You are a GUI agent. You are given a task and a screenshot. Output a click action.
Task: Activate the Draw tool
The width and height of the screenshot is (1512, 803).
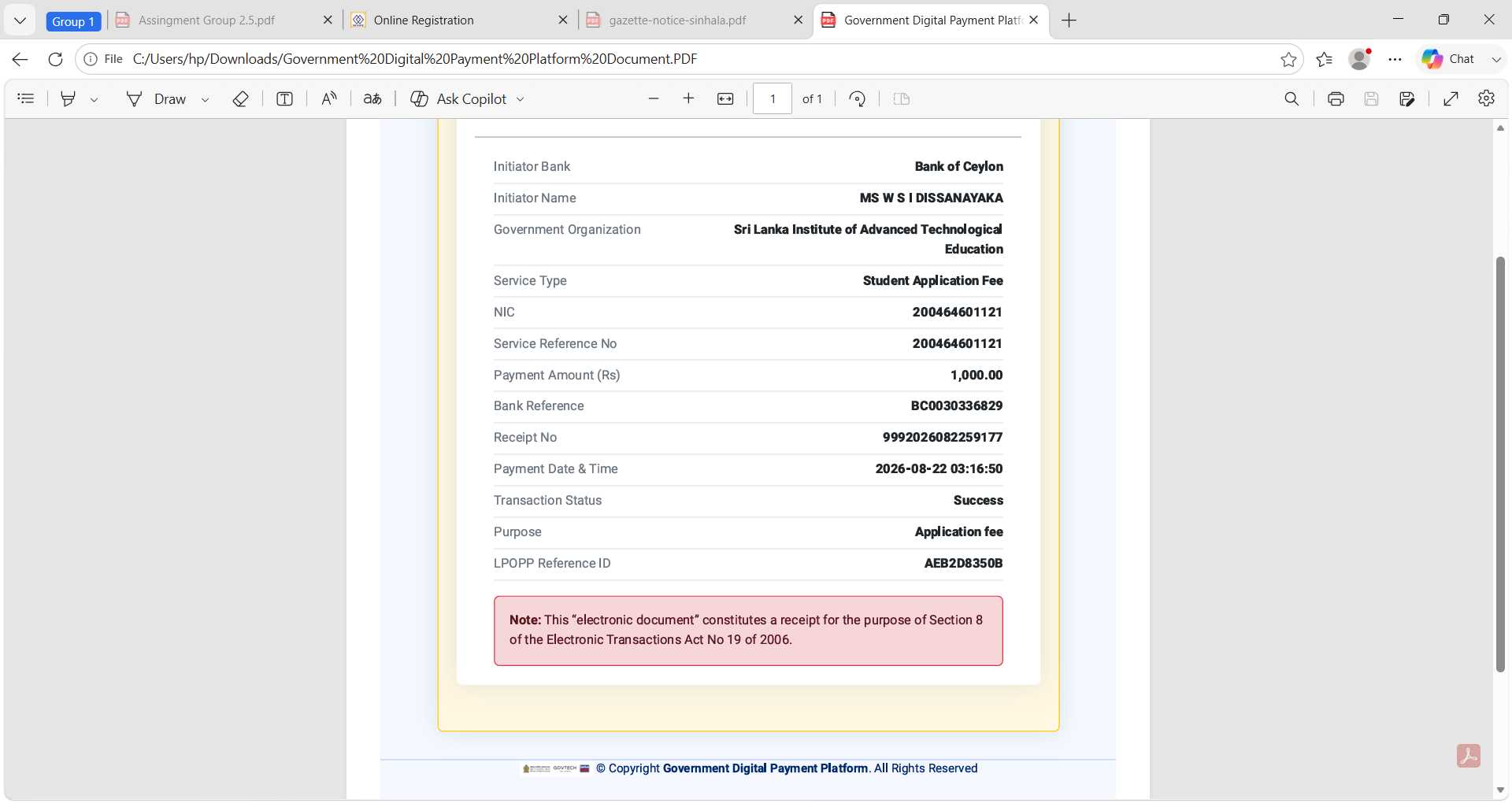click(x=156, y=98)
